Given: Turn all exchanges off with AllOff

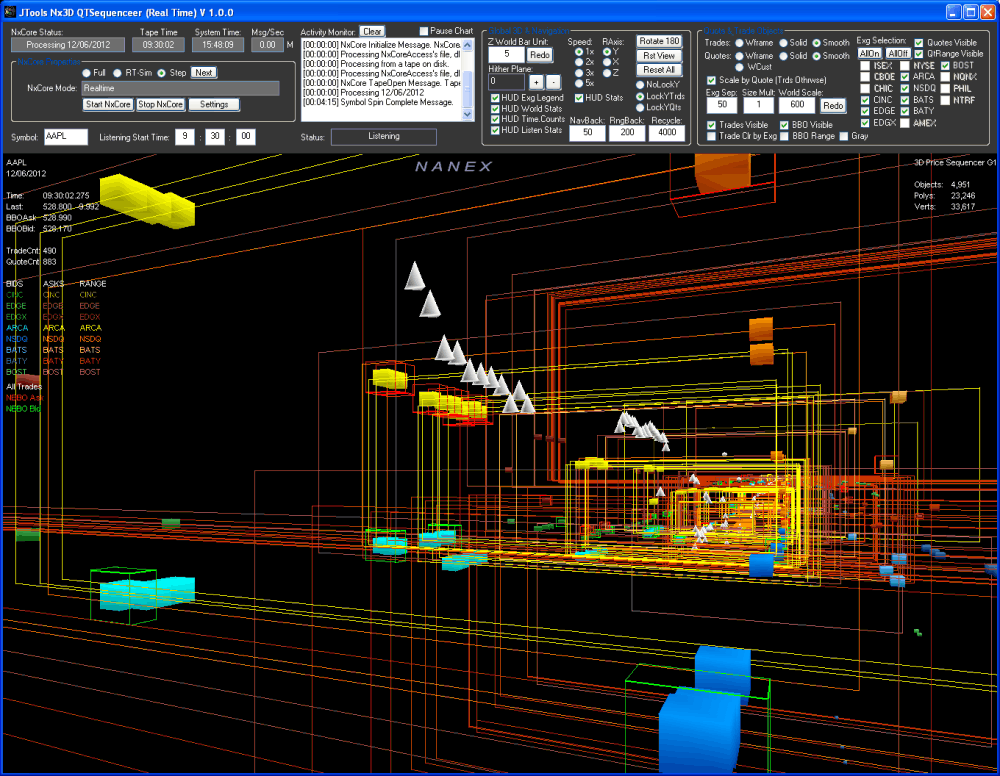Looking at the screenshot, I should [897, 54].
